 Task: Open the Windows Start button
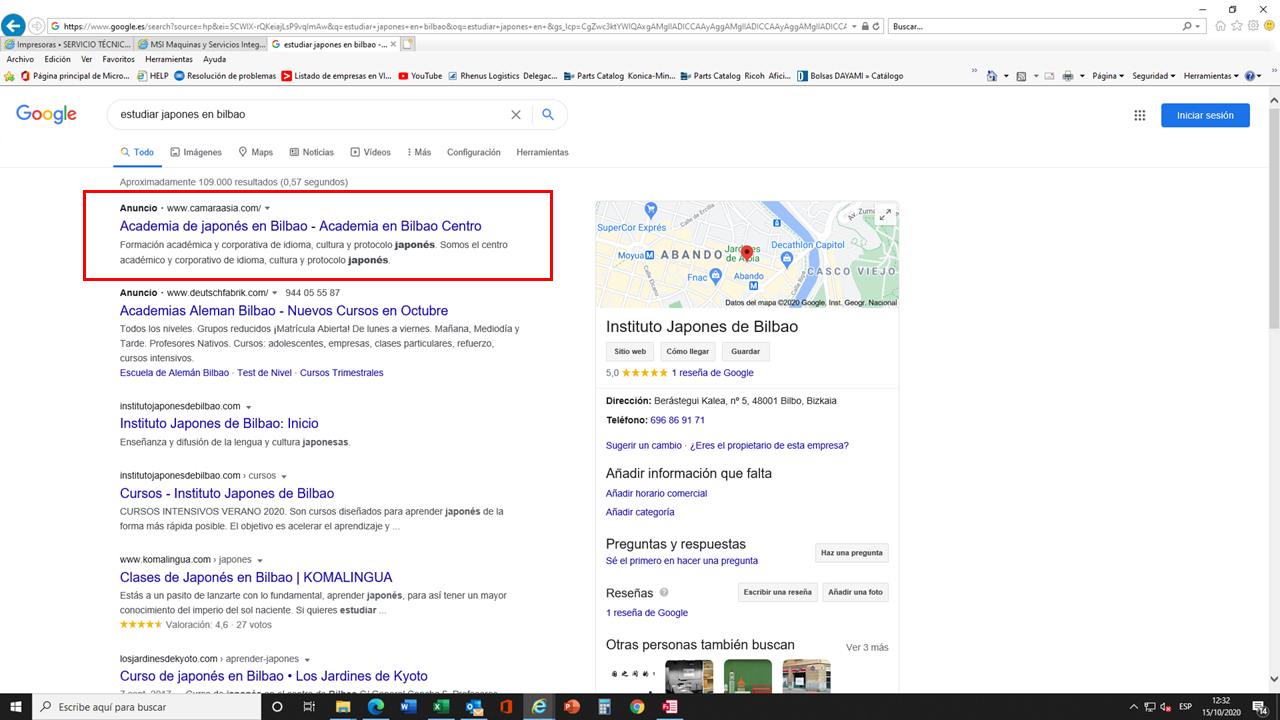coord(16,707)
